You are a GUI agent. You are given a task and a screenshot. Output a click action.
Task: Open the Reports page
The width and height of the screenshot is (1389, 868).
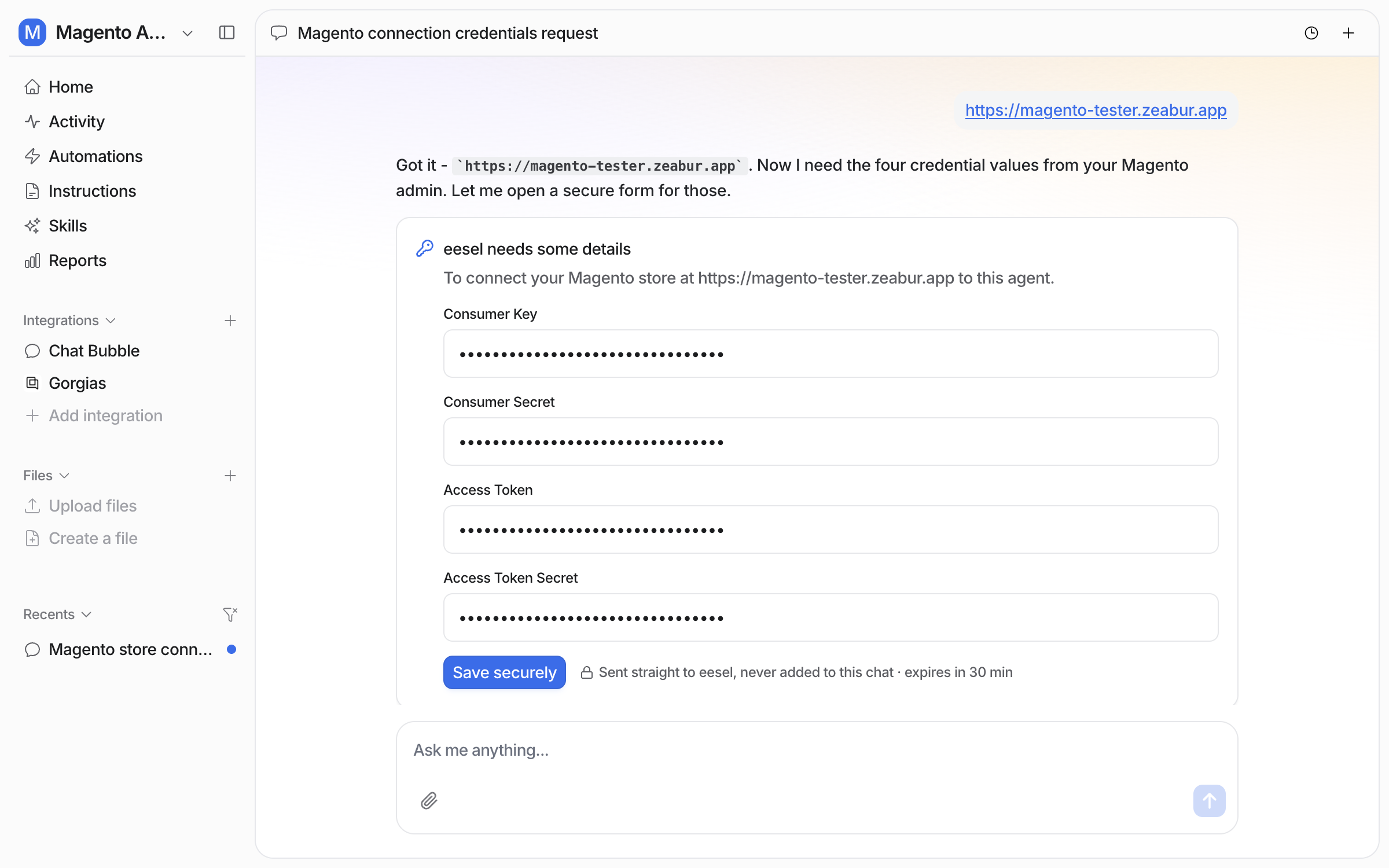pos(127,260)
